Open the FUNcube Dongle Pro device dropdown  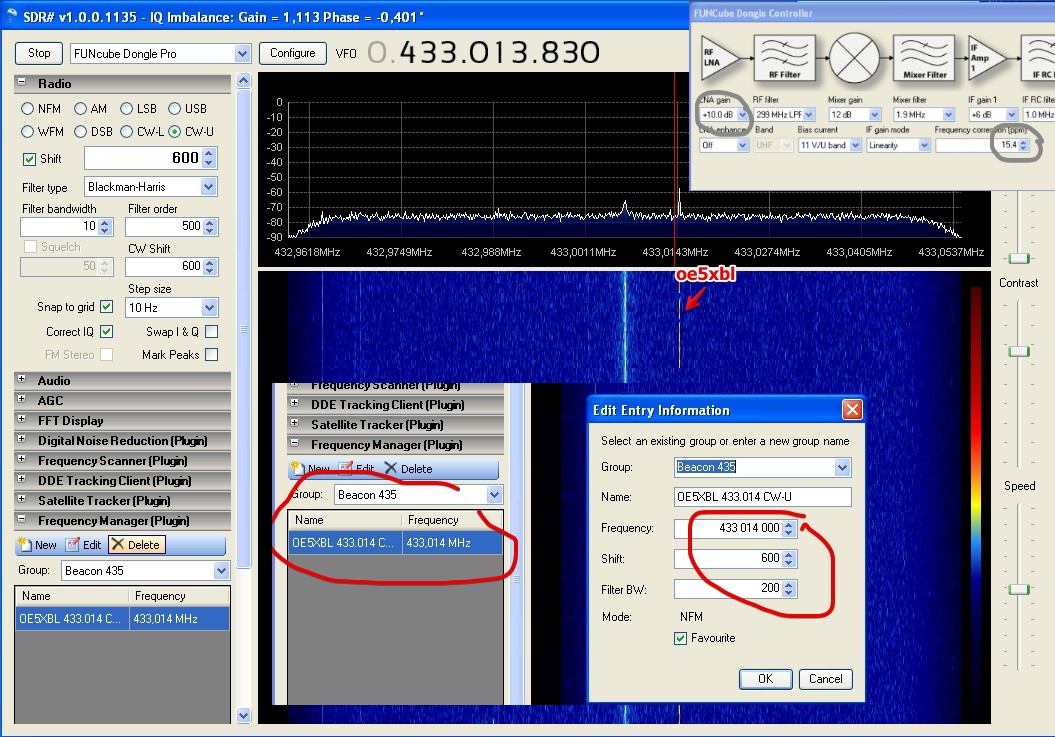tap(242, 54)
